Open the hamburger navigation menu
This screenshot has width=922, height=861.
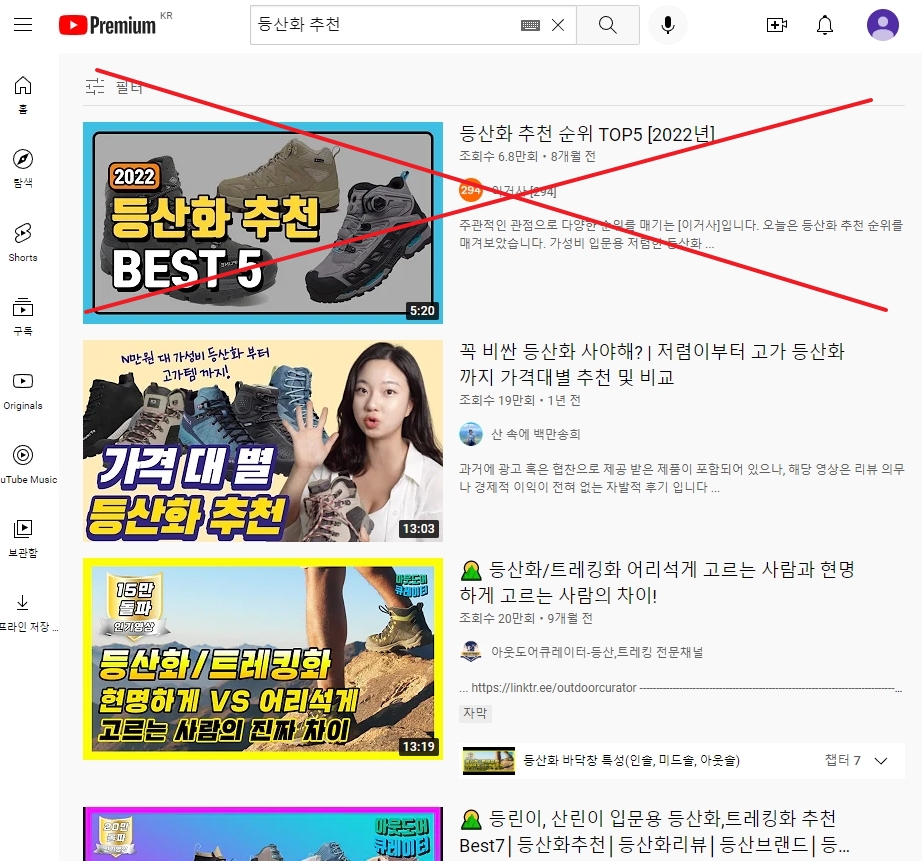(23, 24)
